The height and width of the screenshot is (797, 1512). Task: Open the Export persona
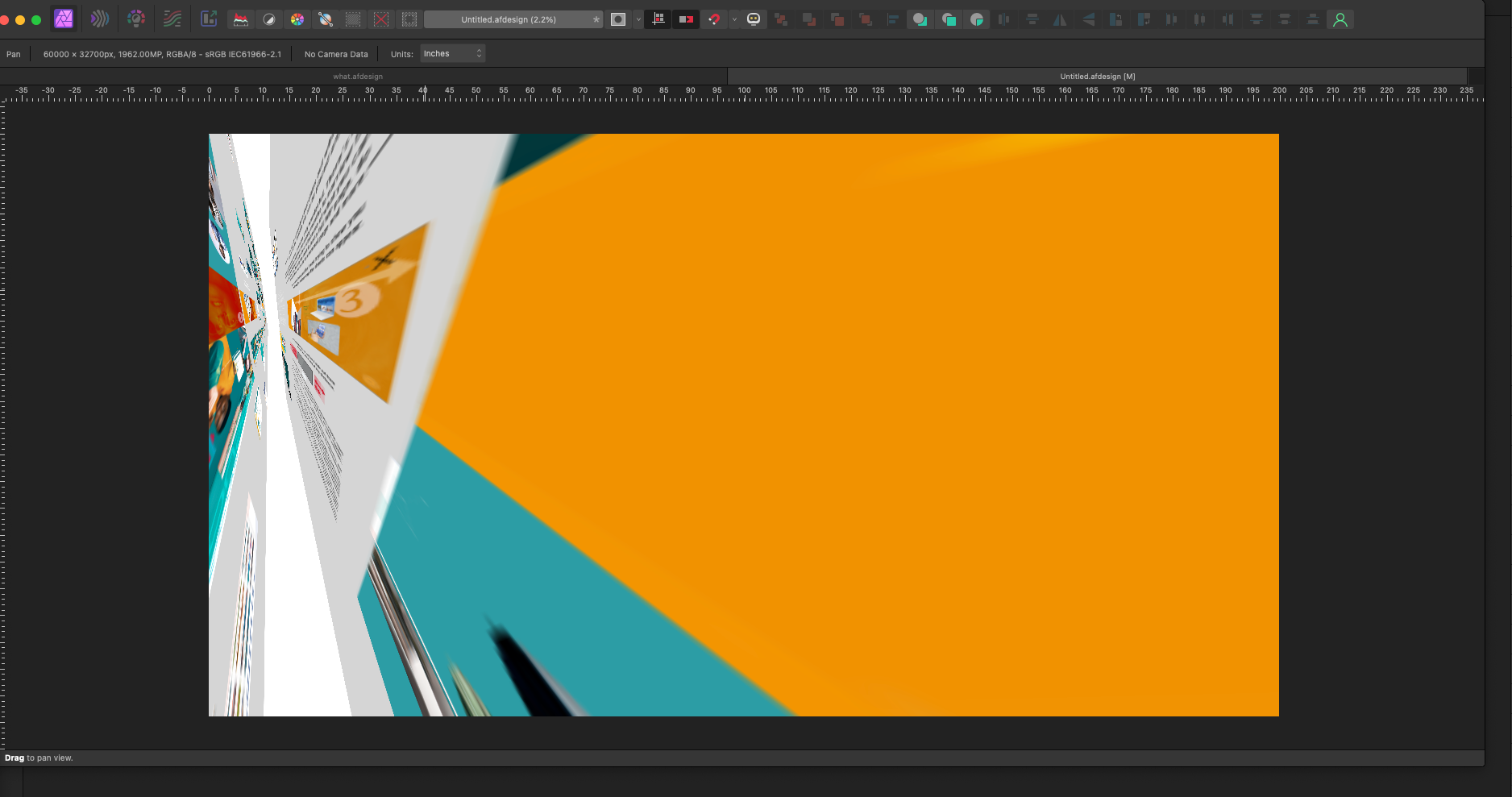[209, 19]
